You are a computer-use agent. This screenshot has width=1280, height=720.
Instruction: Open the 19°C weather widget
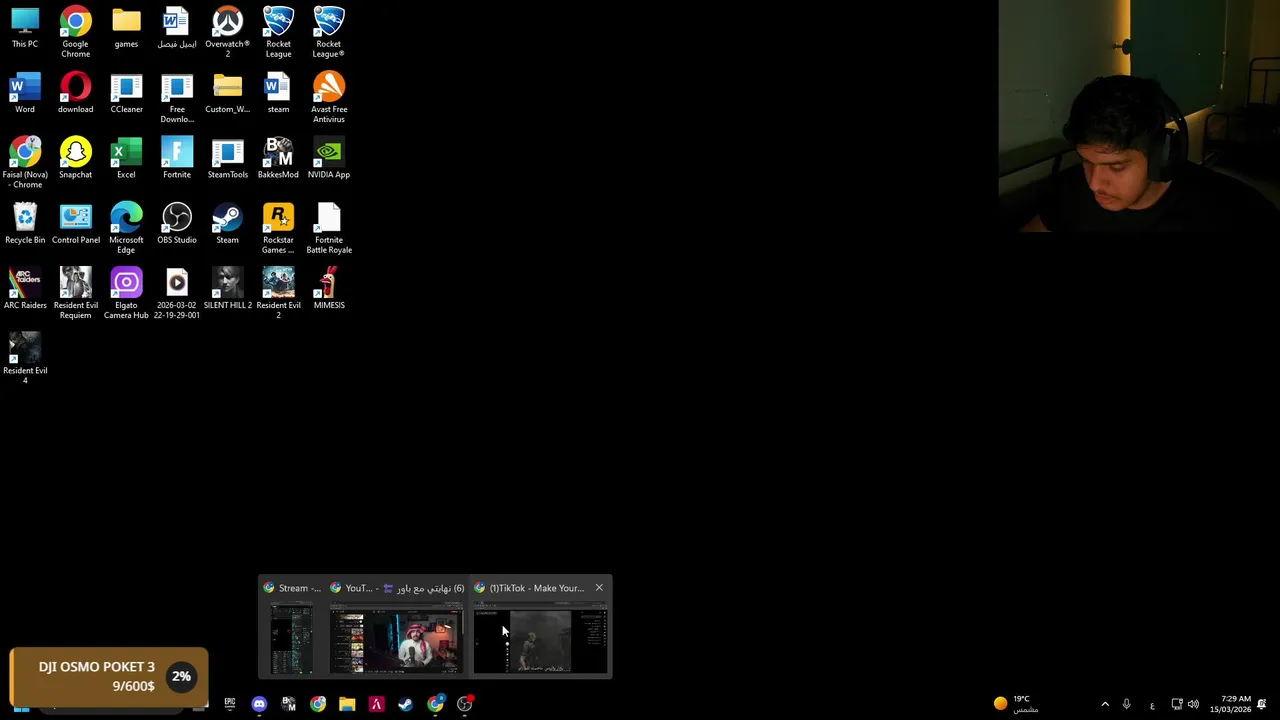point(1015,704)
